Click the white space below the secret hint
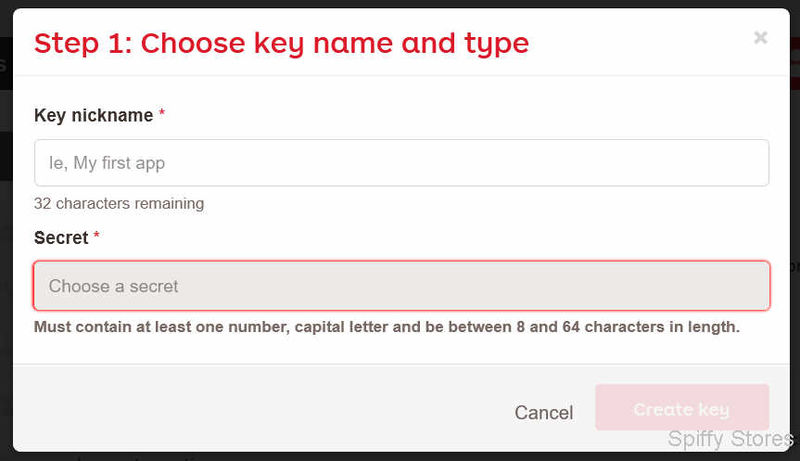800x461 pixels. point(400,350)
